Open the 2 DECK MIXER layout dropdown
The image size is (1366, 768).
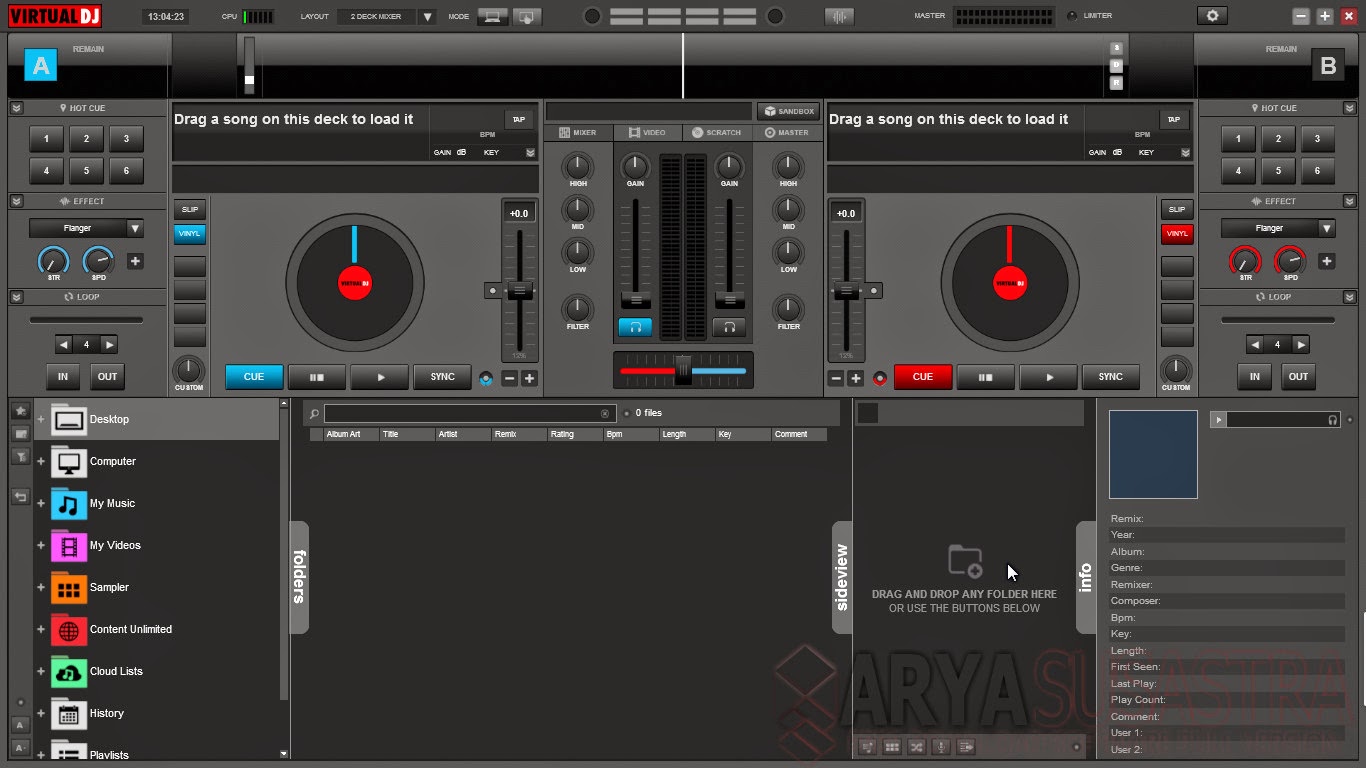click(386, 16)
